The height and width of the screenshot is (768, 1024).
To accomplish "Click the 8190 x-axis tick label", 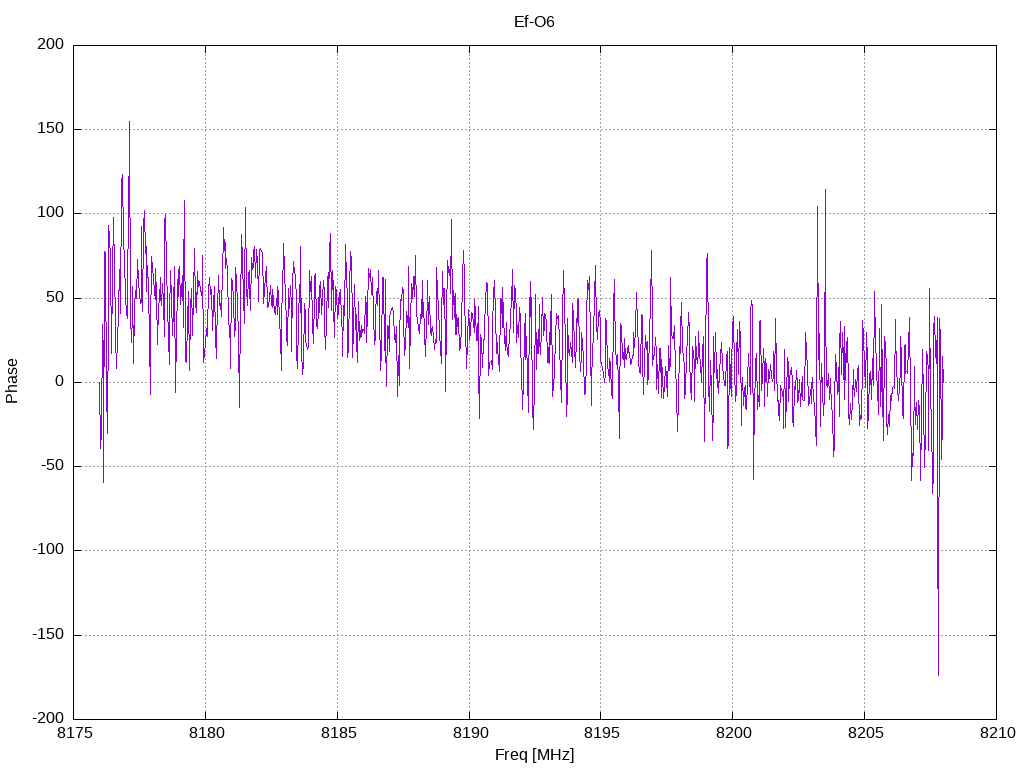I will coord(470,733).
